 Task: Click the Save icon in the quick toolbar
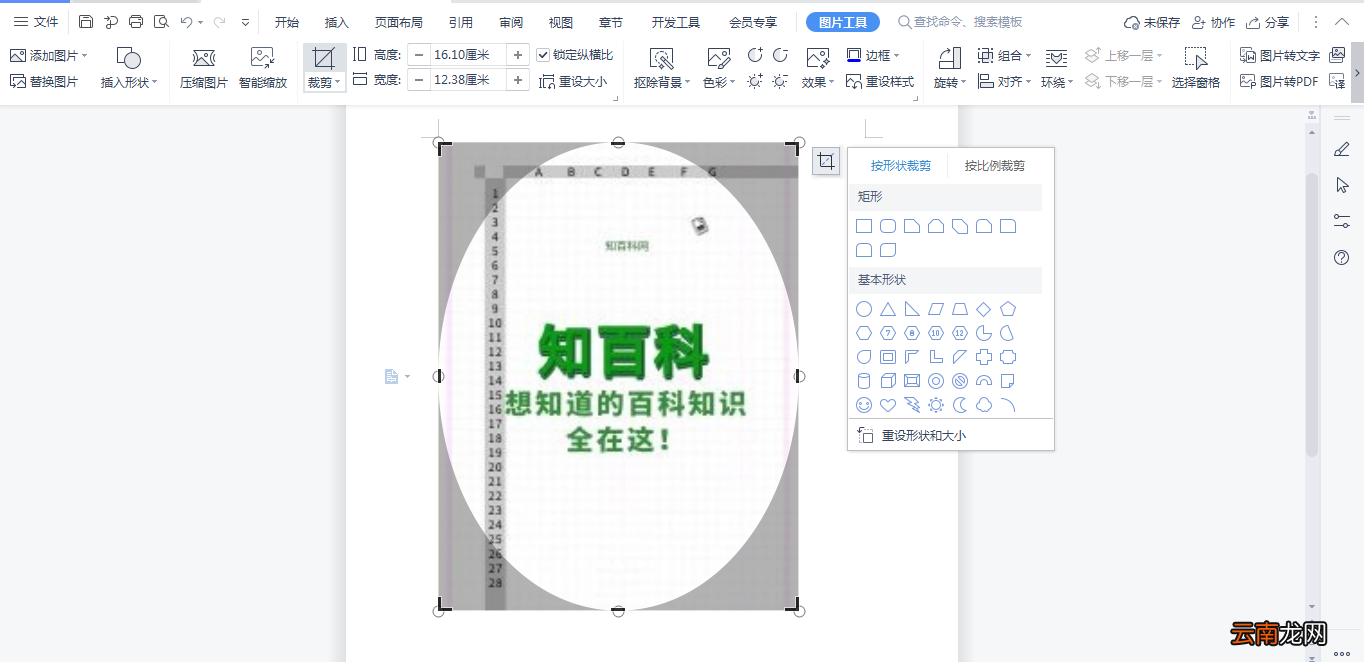tap(86, 22)
